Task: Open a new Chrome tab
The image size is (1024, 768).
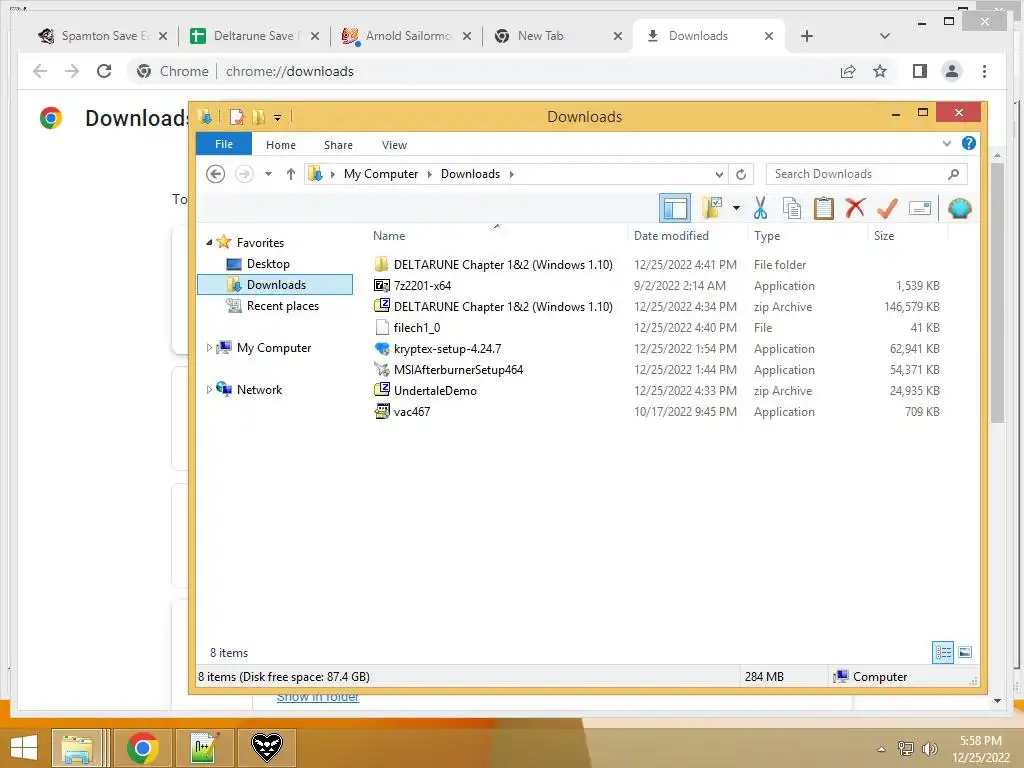Action: [807, 36]
